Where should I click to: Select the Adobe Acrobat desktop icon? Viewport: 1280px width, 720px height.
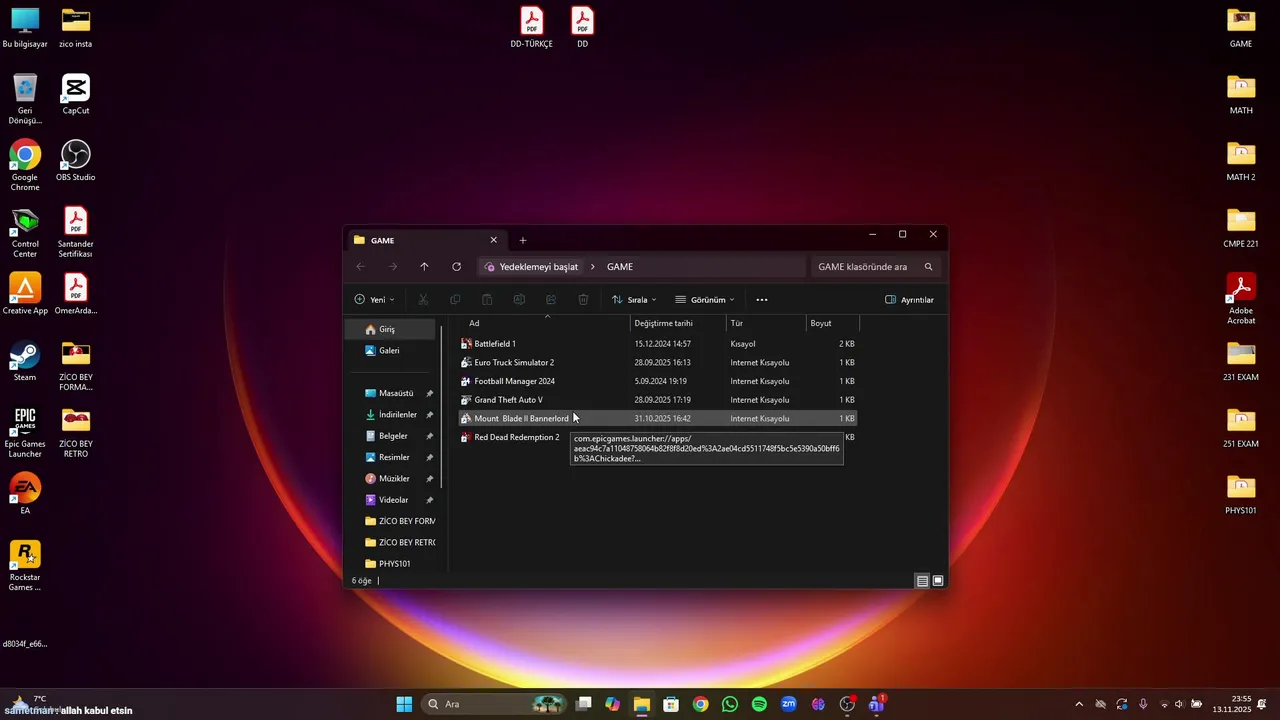tap(1241, 299)
